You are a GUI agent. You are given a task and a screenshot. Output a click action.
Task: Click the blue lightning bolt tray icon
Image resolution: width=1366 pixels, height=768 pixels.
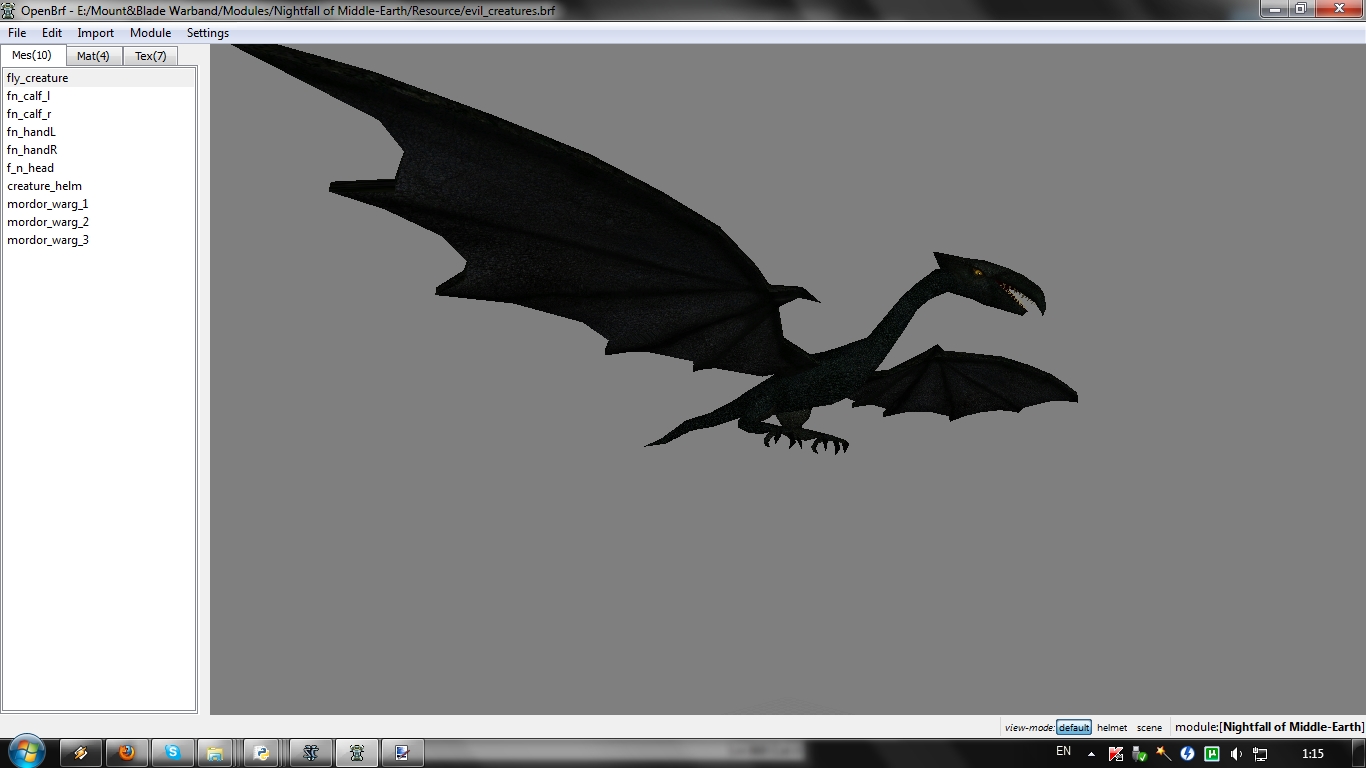tap(1187, 753)
